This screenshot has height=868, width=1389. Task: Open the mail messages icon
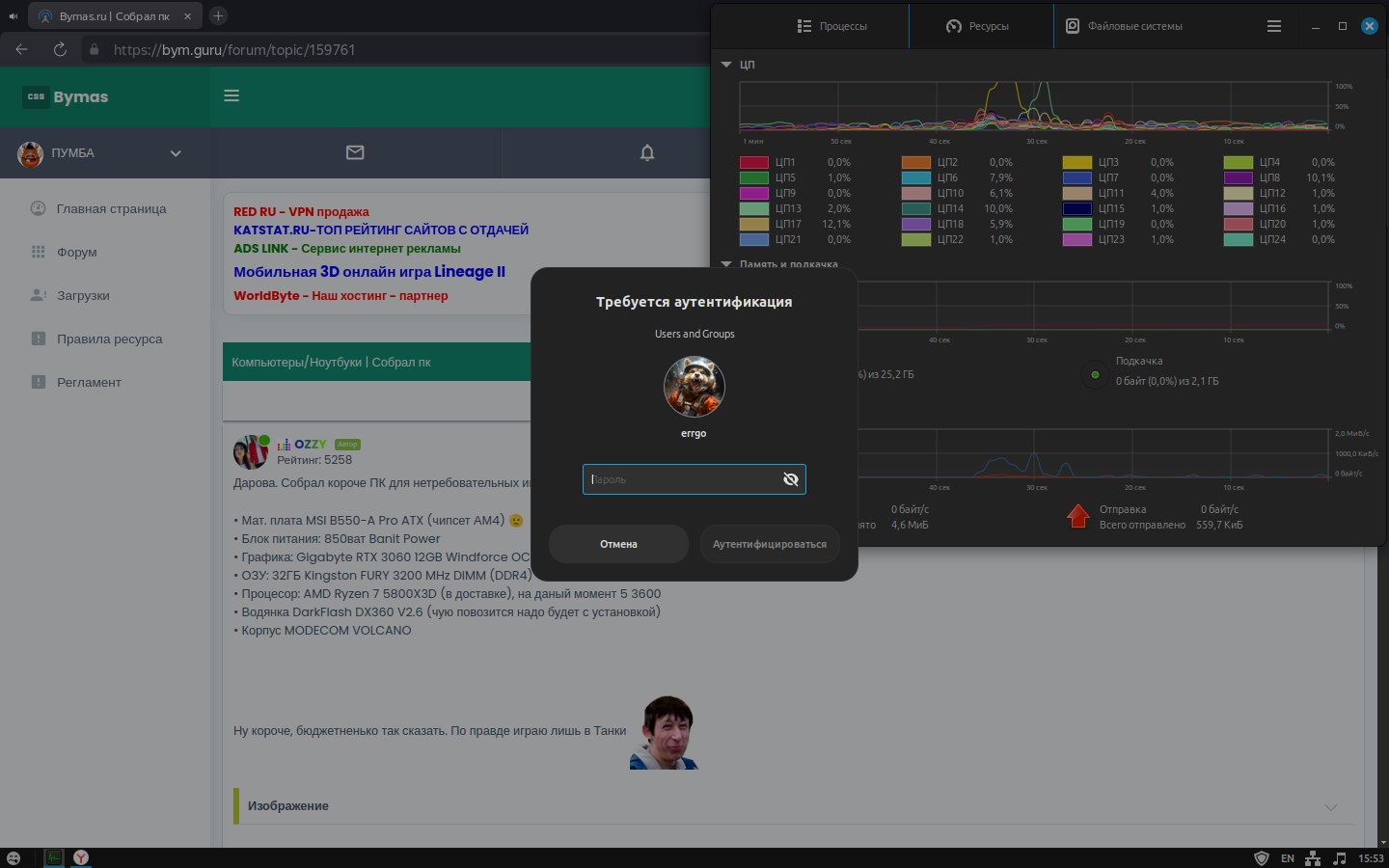tap(355, 152)
